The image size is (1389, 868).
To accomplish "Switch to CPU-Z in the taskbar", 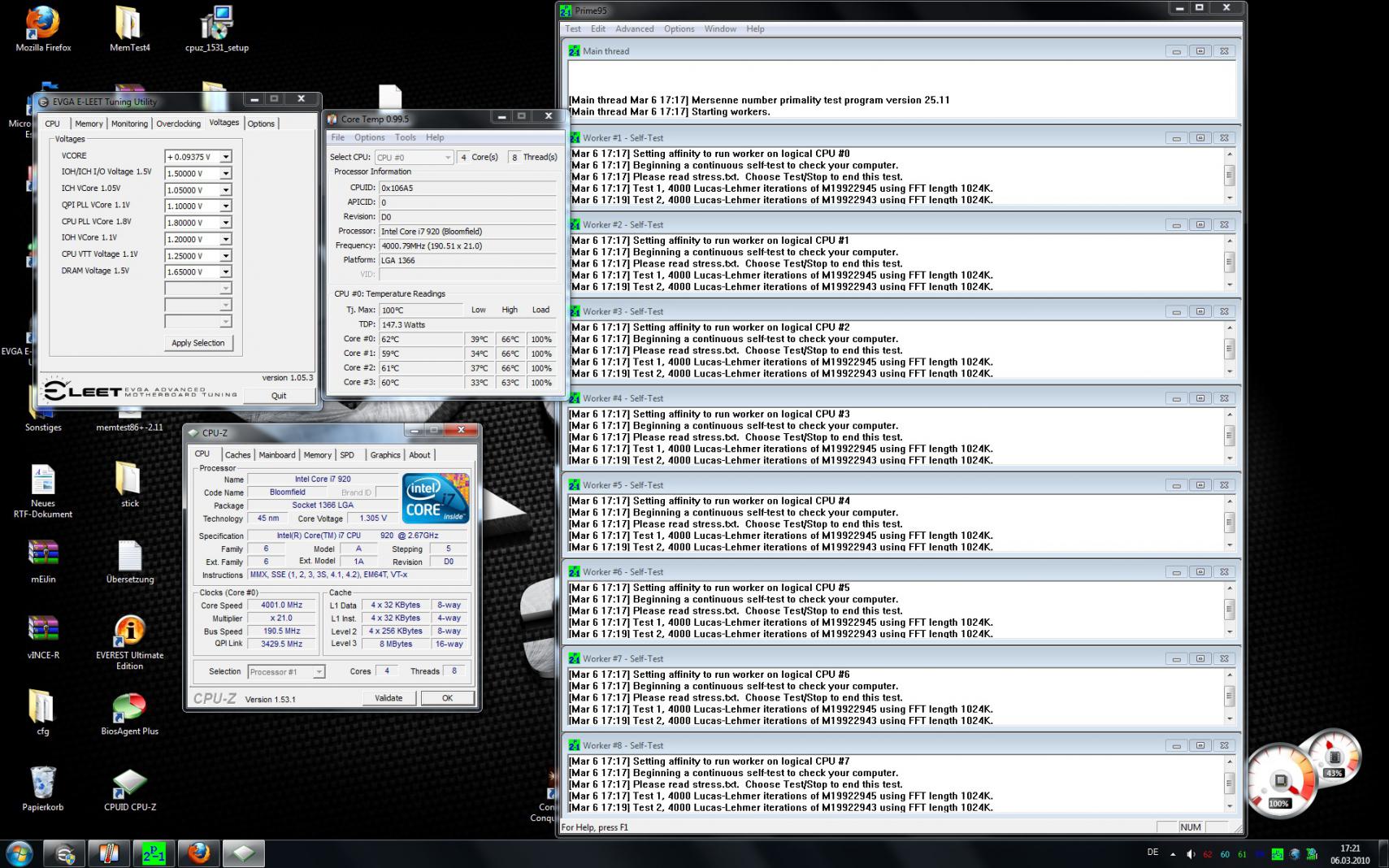I will click(244, 853).
